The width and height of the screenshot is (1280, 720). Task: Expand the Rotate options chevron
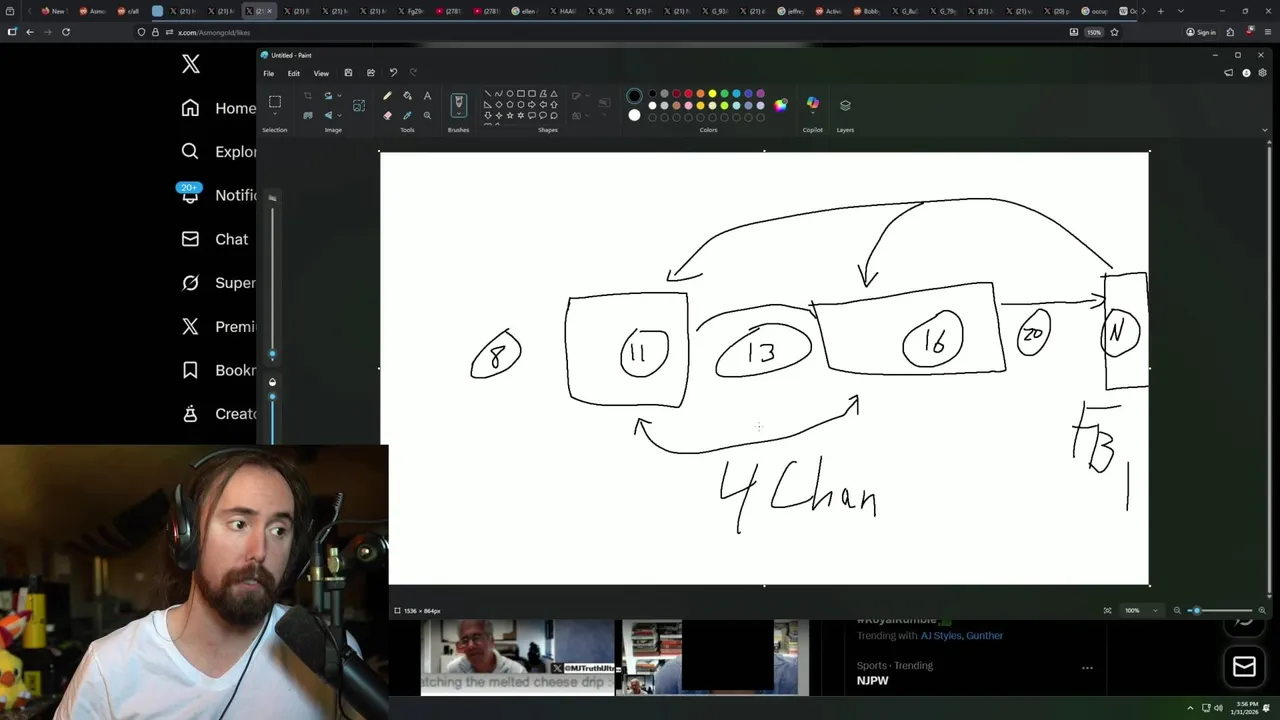pyautogui.click(x=339, y=96)
